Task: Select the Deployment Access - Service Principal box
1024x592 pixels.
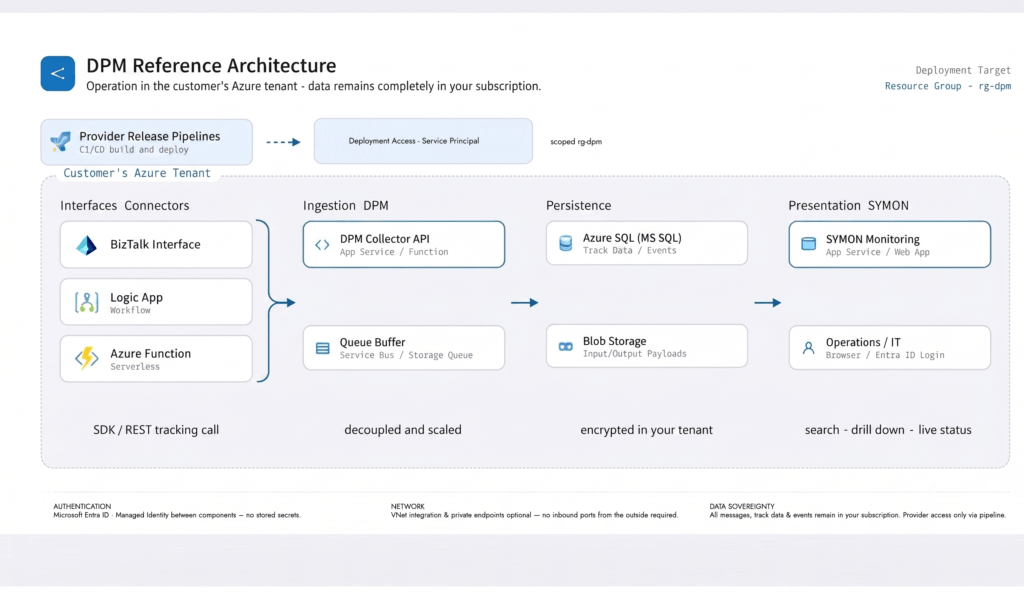Action: pyautogui.click(x=423, y=141)
